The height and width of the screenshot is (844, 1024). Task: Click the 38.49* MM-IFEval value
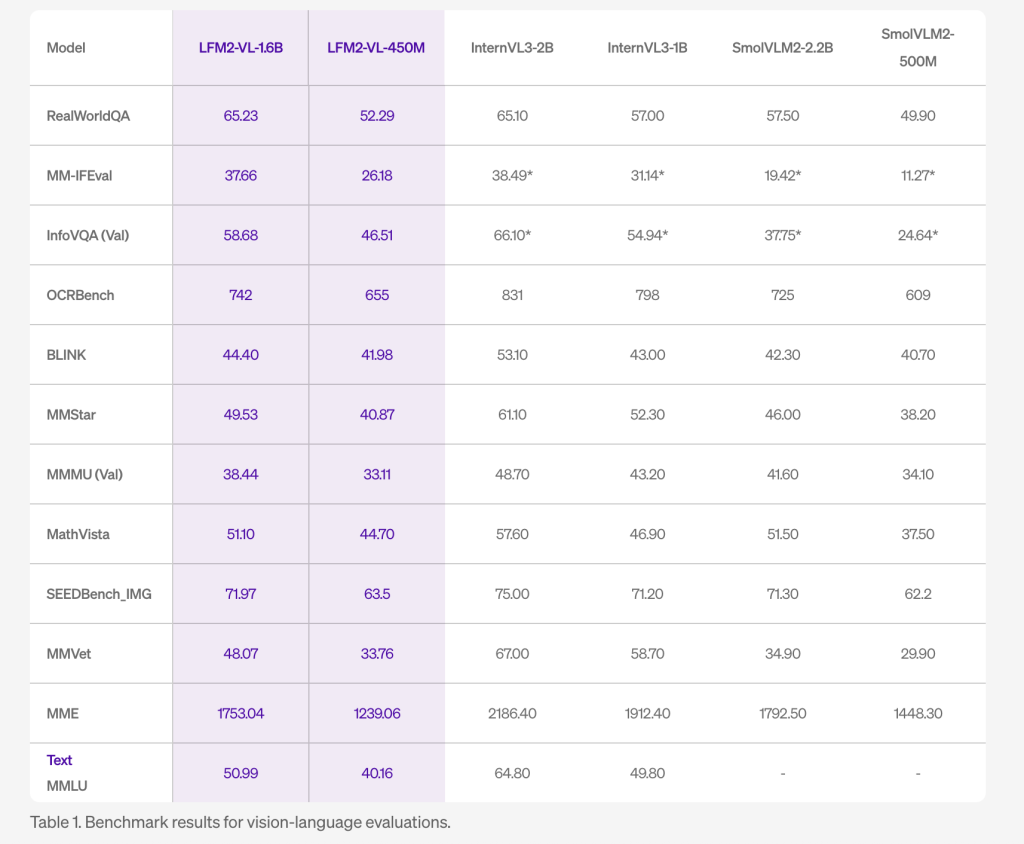[x=512, y=176]
